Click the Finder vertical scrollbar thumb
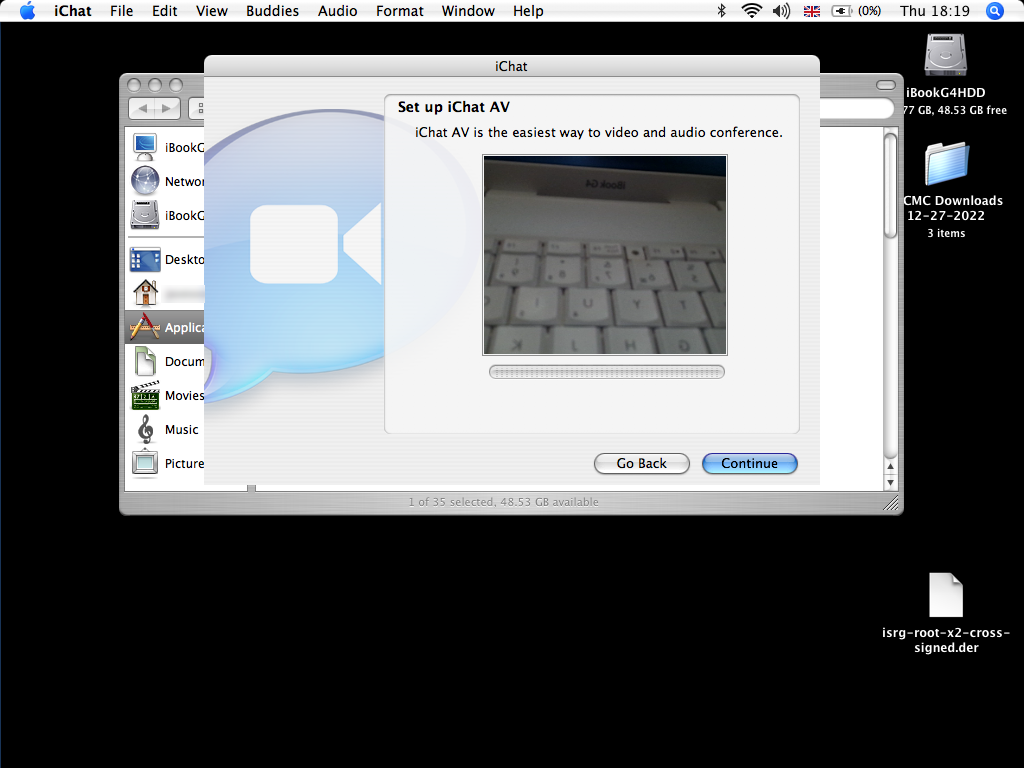Viewport: 1024px width, 768px height. pyautogui.click(x=890, y=185)
